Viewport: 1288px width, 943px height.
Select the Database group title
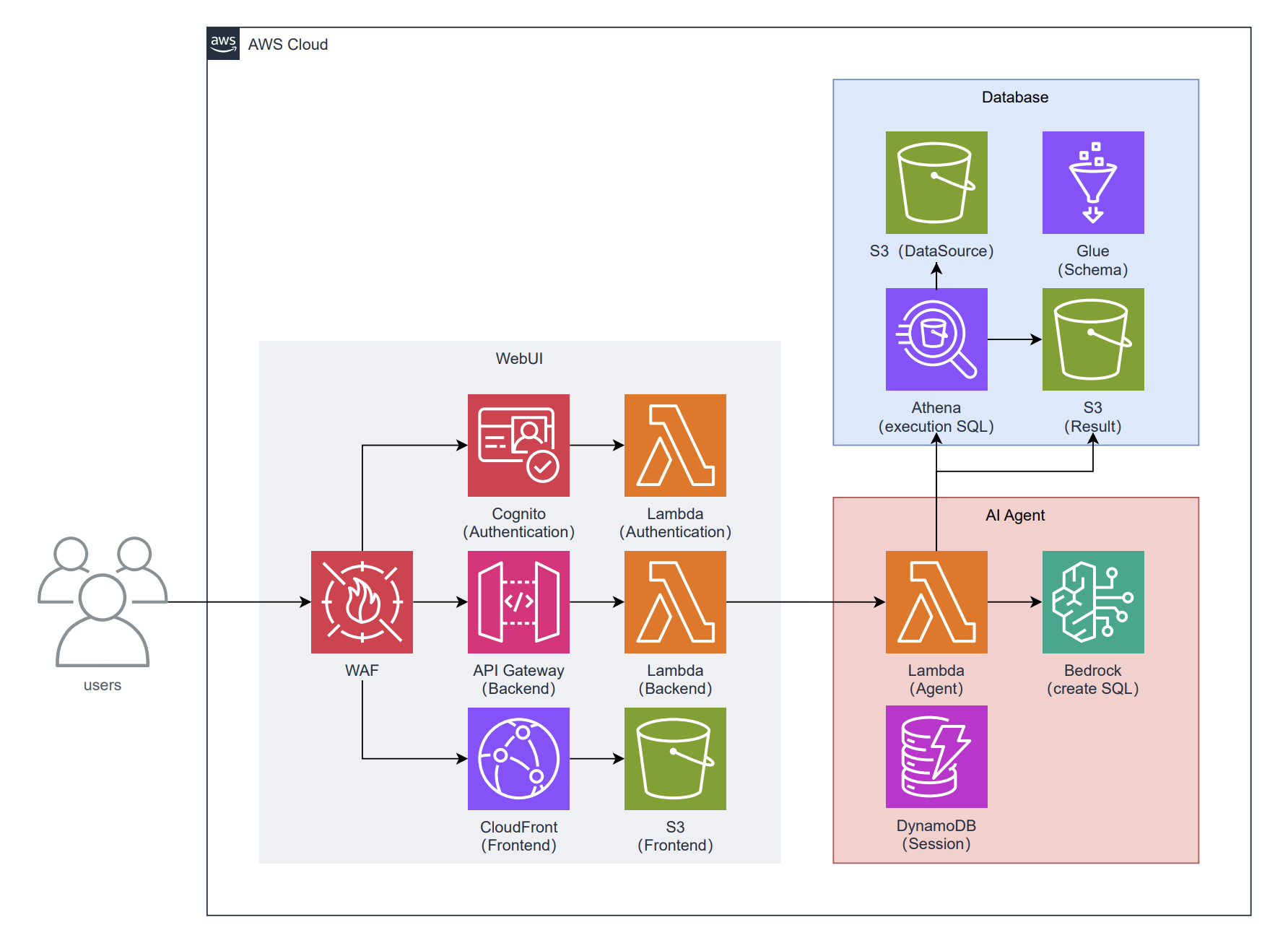(1014, 97)
